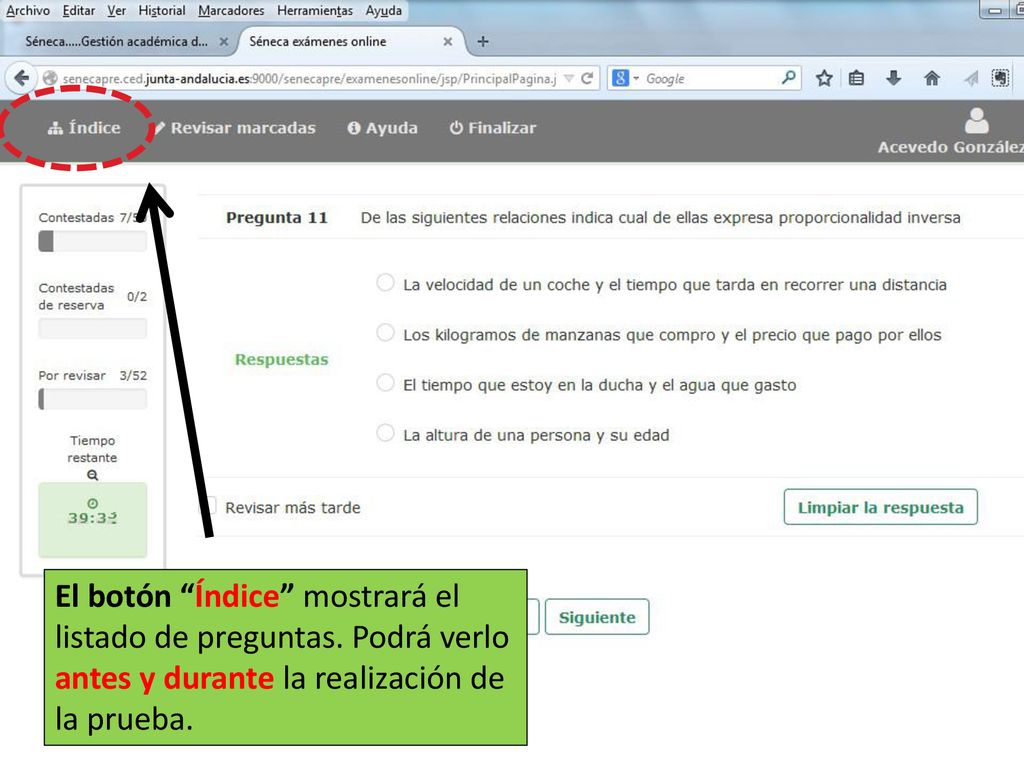Open the Archivo menu

click(x=27, y=10)
